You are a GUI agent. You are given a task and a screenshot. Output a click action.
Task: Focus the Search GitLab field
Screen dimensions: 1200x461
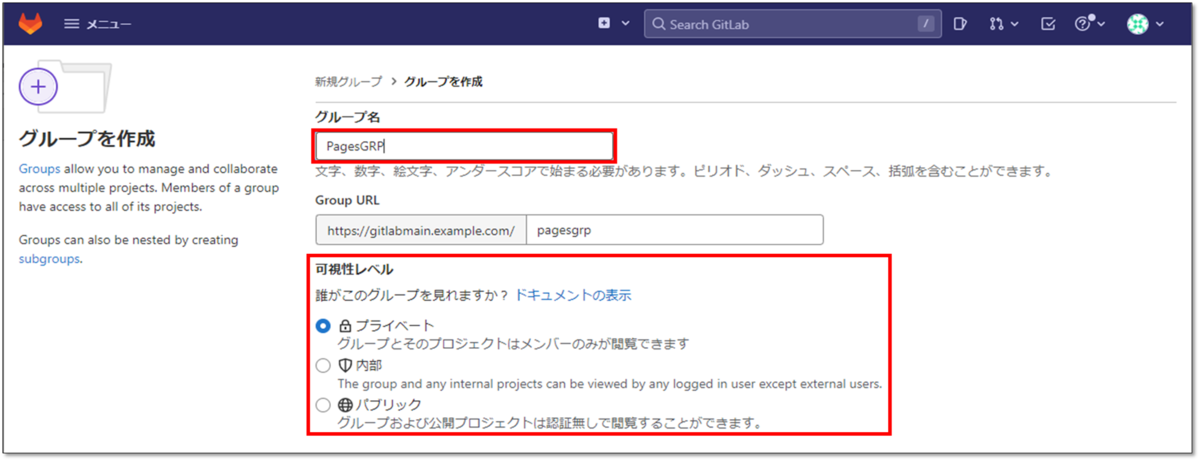pyautogui.click(x=794, y=24)
